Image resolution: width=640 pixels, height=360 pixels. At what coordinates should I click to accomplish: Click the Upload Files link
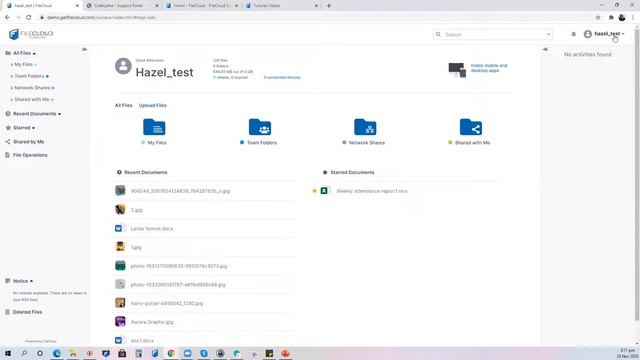tap(153, 105)
